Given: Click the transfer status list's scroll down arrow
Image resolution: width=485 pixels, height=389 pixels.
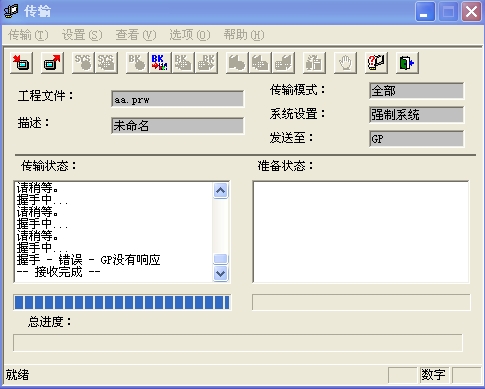Looking at the screenshot, I should click(221, 273).
